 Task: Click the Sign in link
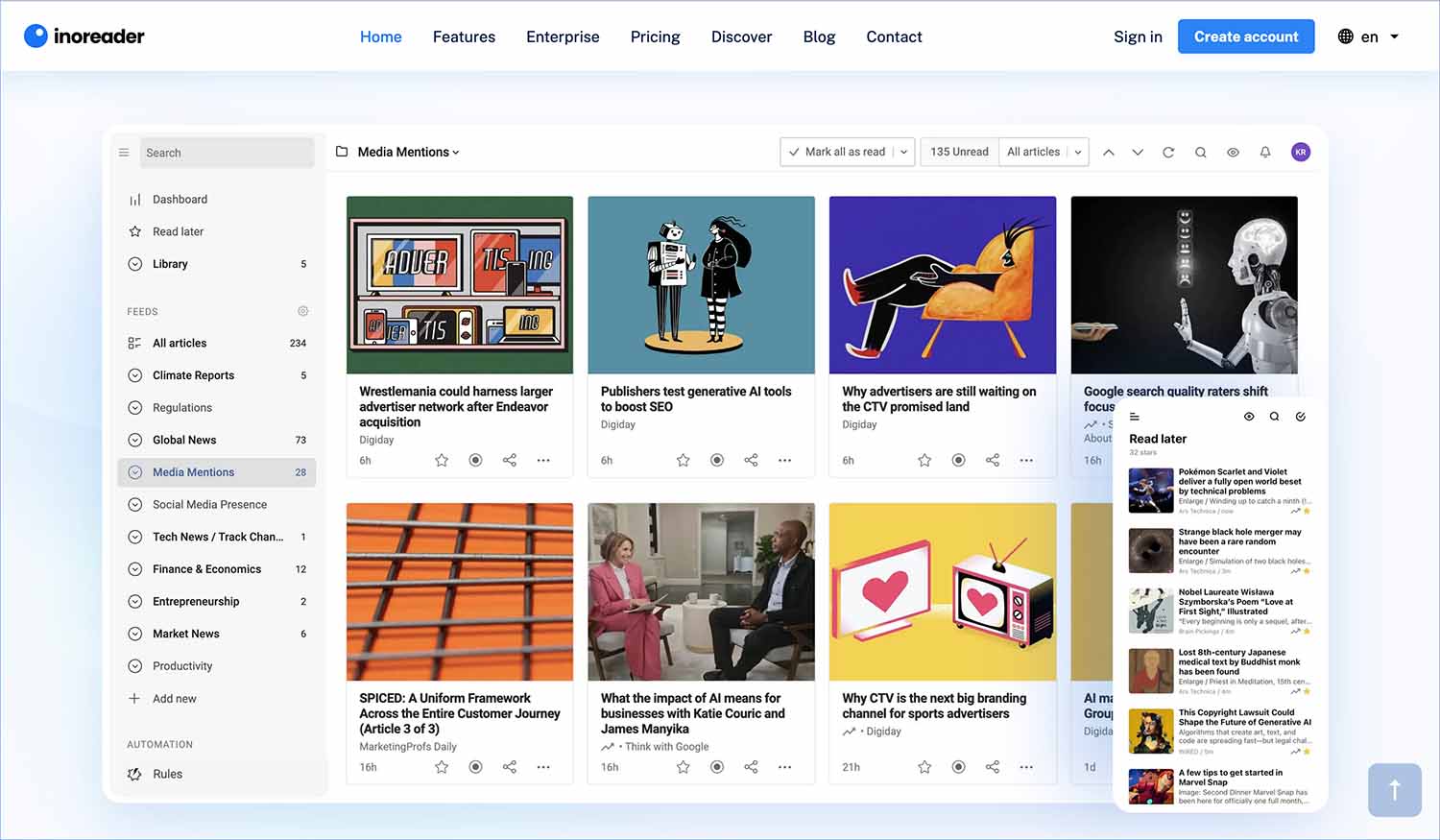[x=1138, y=36]
